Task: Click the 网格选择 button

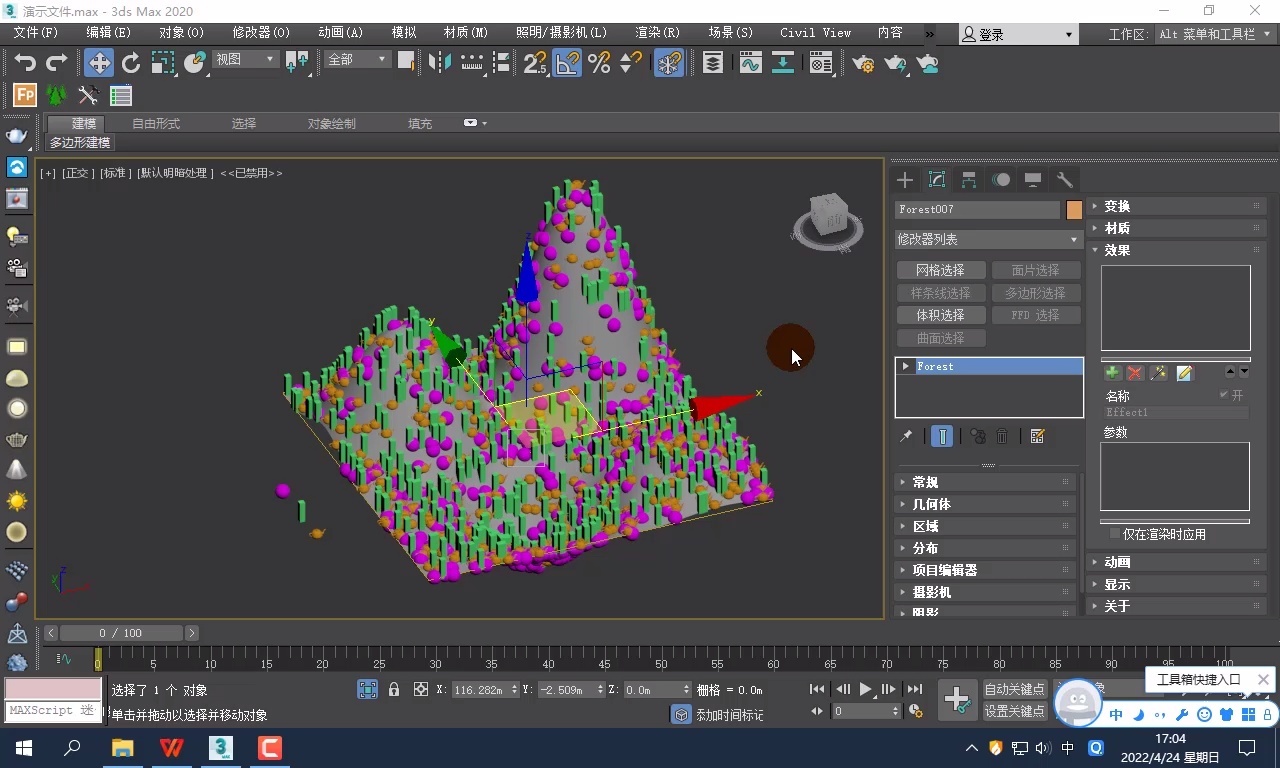Action: click(940, 270)
